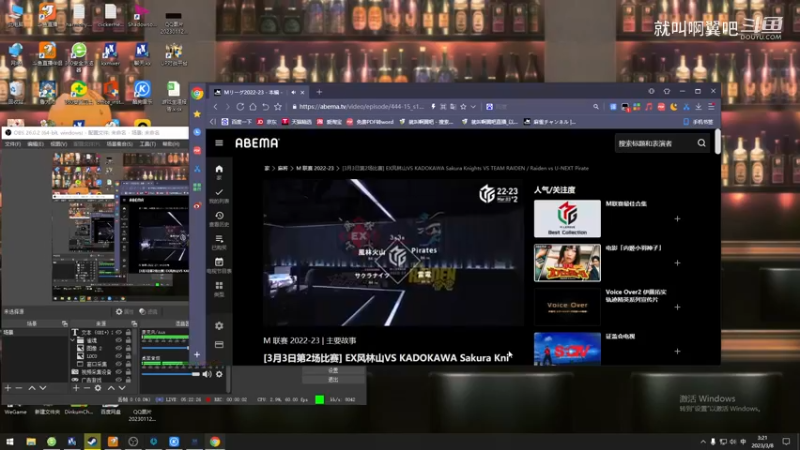Open My List checkmark icon in ABEMA sidebar
This screenshot has height=450, width=800.
[219, 192]
